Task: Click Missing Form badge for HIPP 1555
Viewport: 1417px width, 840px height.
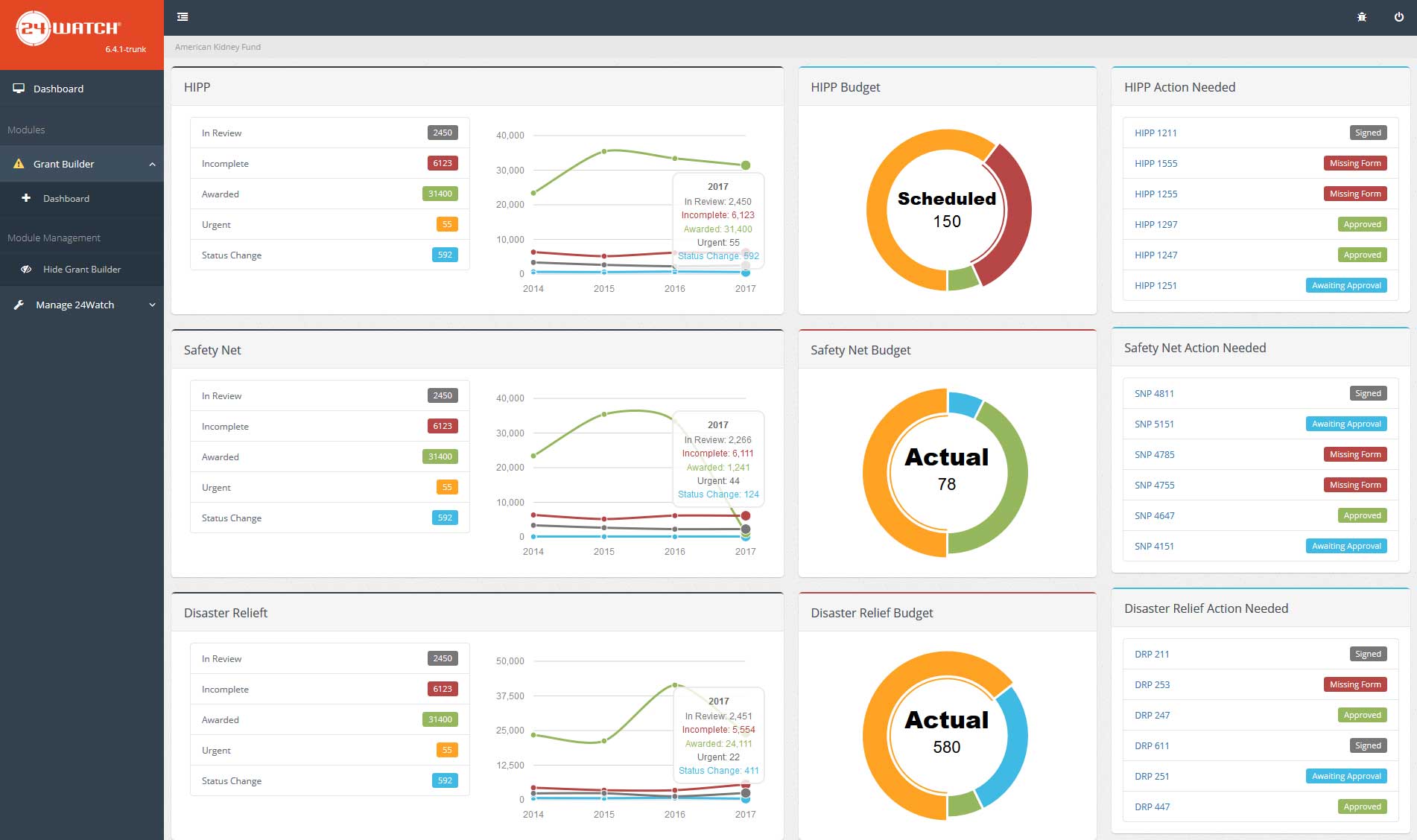Action: point(1354,164)
